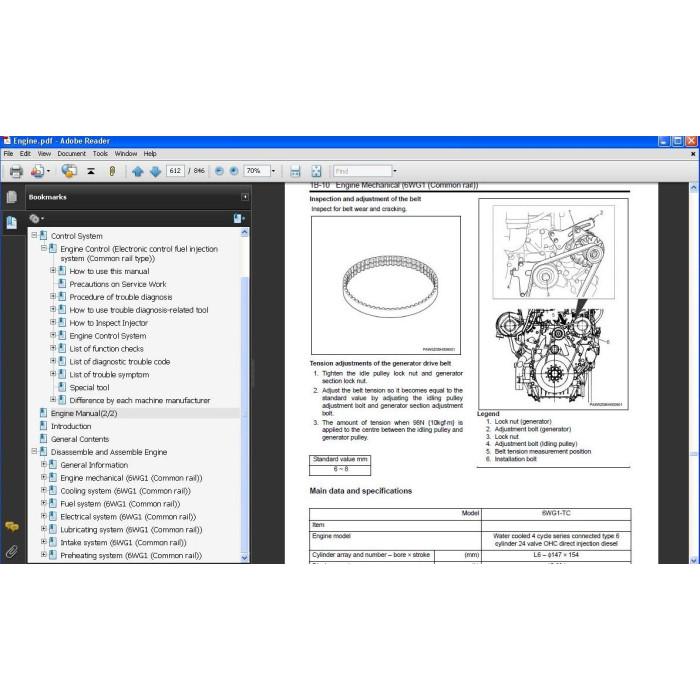Collapse the Engine Control bookmark node

44,248
